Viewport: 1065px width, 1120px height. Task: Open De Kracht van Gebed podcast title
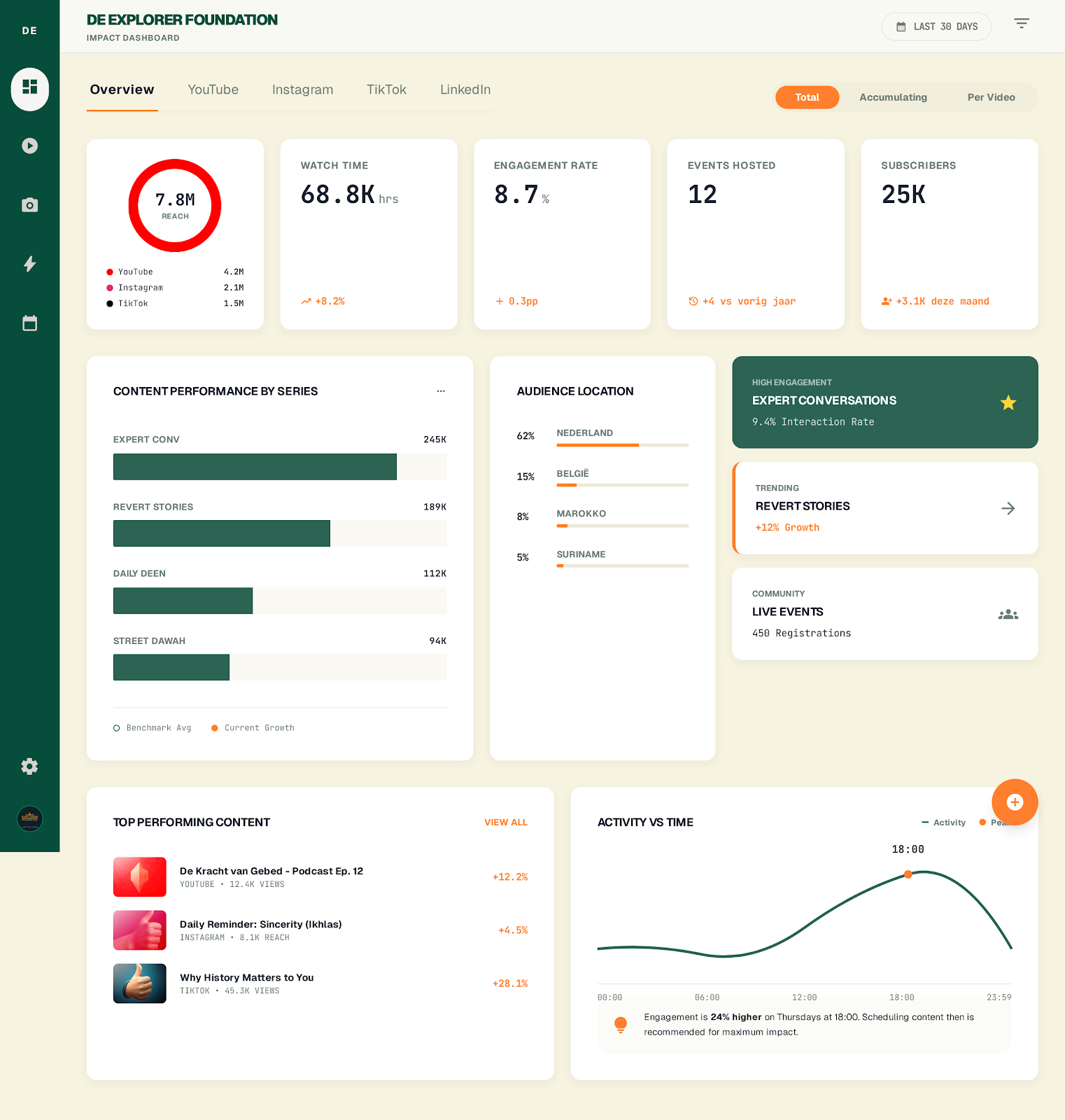coord(271,871)
